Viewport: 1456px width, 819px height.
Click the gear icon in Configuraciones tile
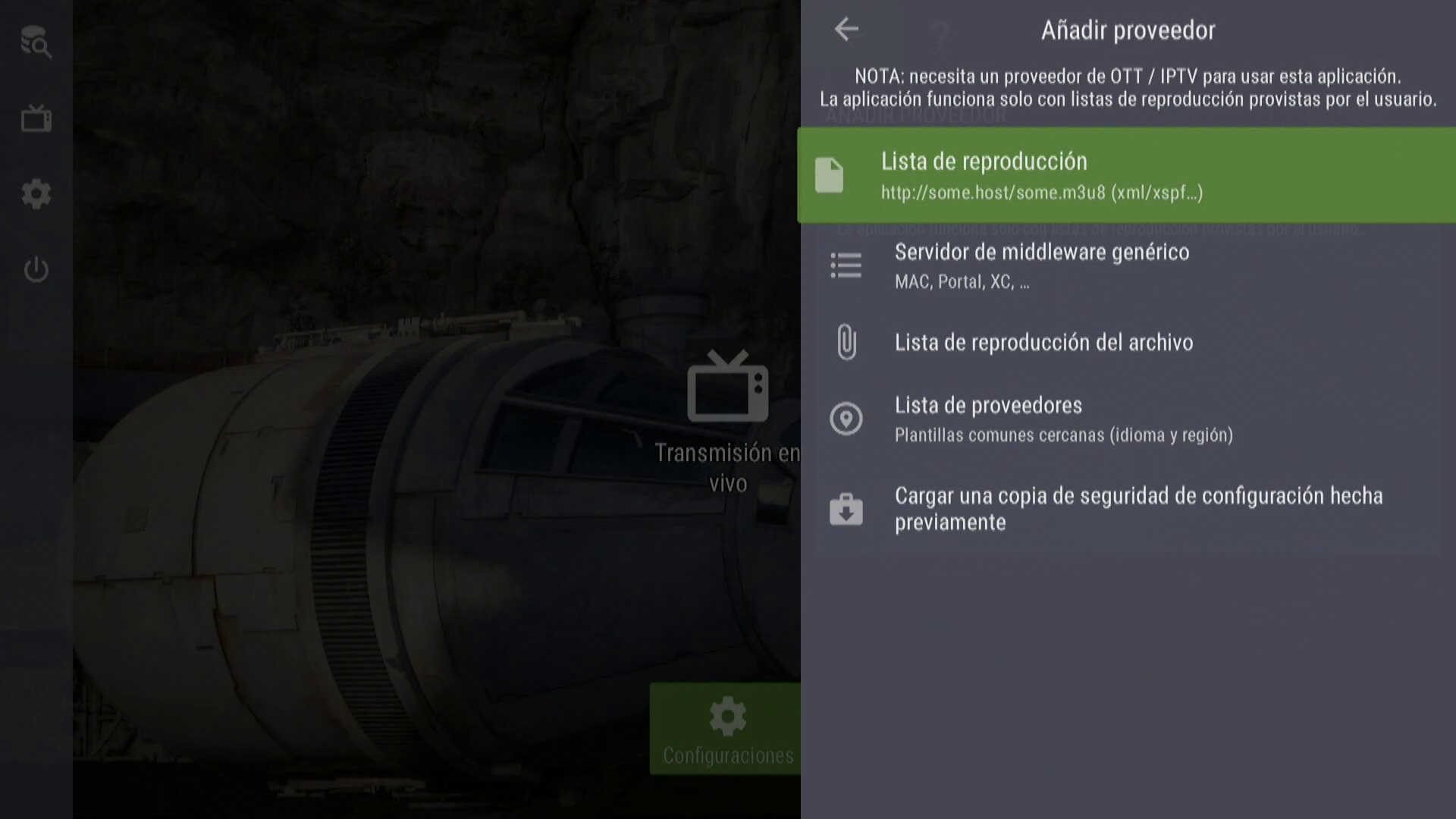(x=726, y=716)
